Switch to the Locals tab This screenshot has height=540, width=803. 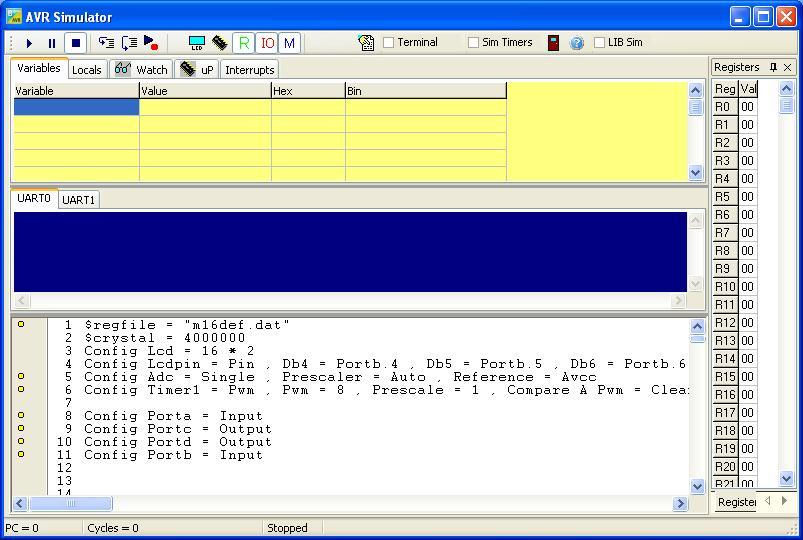pyautogui.click(x=87, y=70)
